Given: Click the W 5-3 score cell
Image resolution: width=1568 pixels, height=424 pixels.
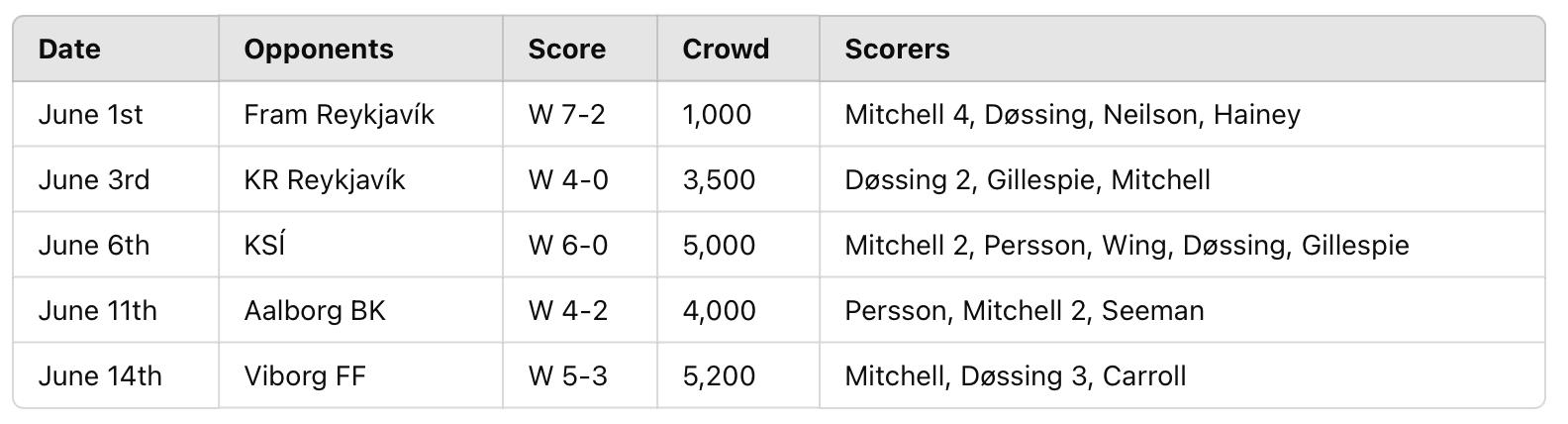Looking at the screenshot, I should [x=567, y=376].
